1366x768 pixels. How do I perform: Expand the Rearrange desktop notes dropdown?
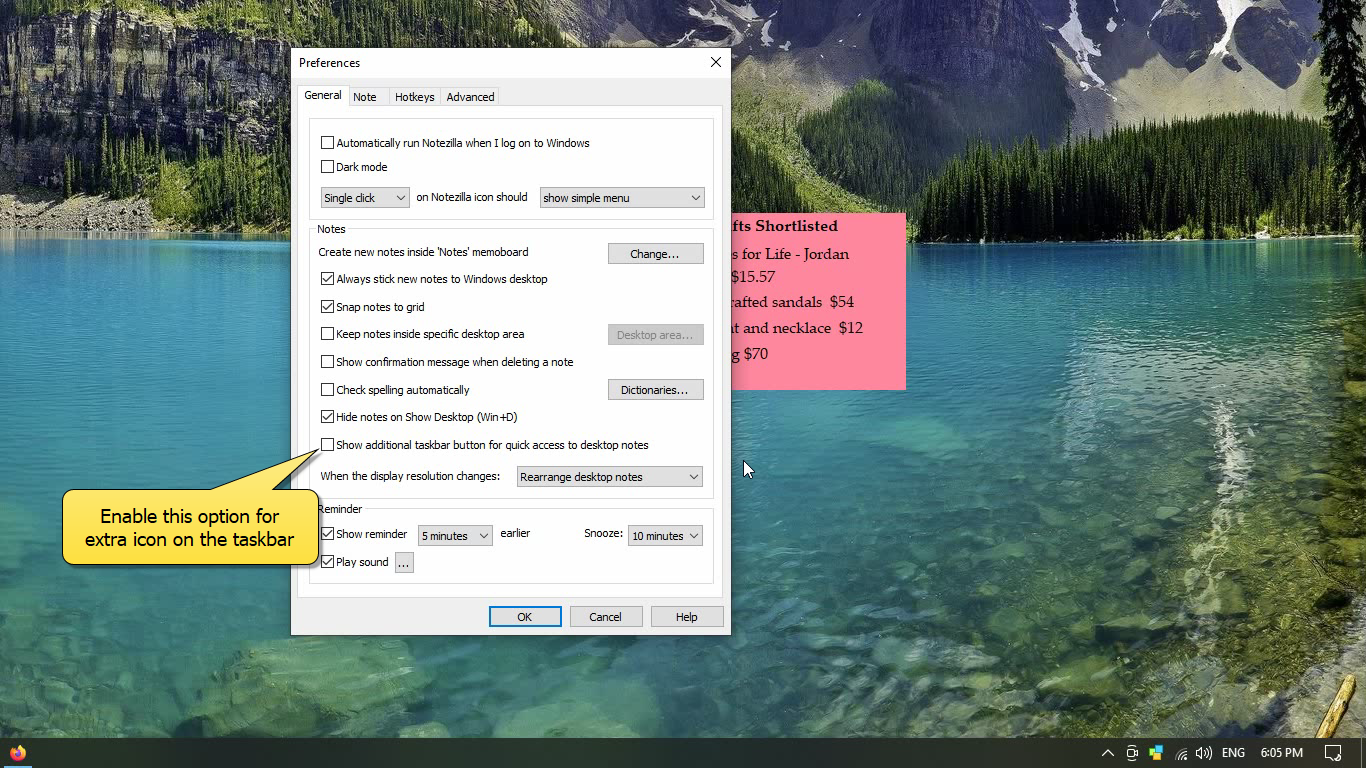(610, 477)
